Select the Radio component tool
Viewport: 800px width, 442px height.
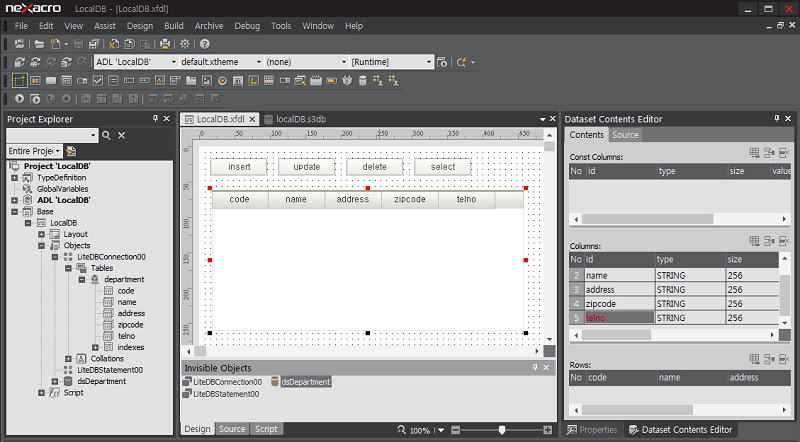click(x=222, y=81)
